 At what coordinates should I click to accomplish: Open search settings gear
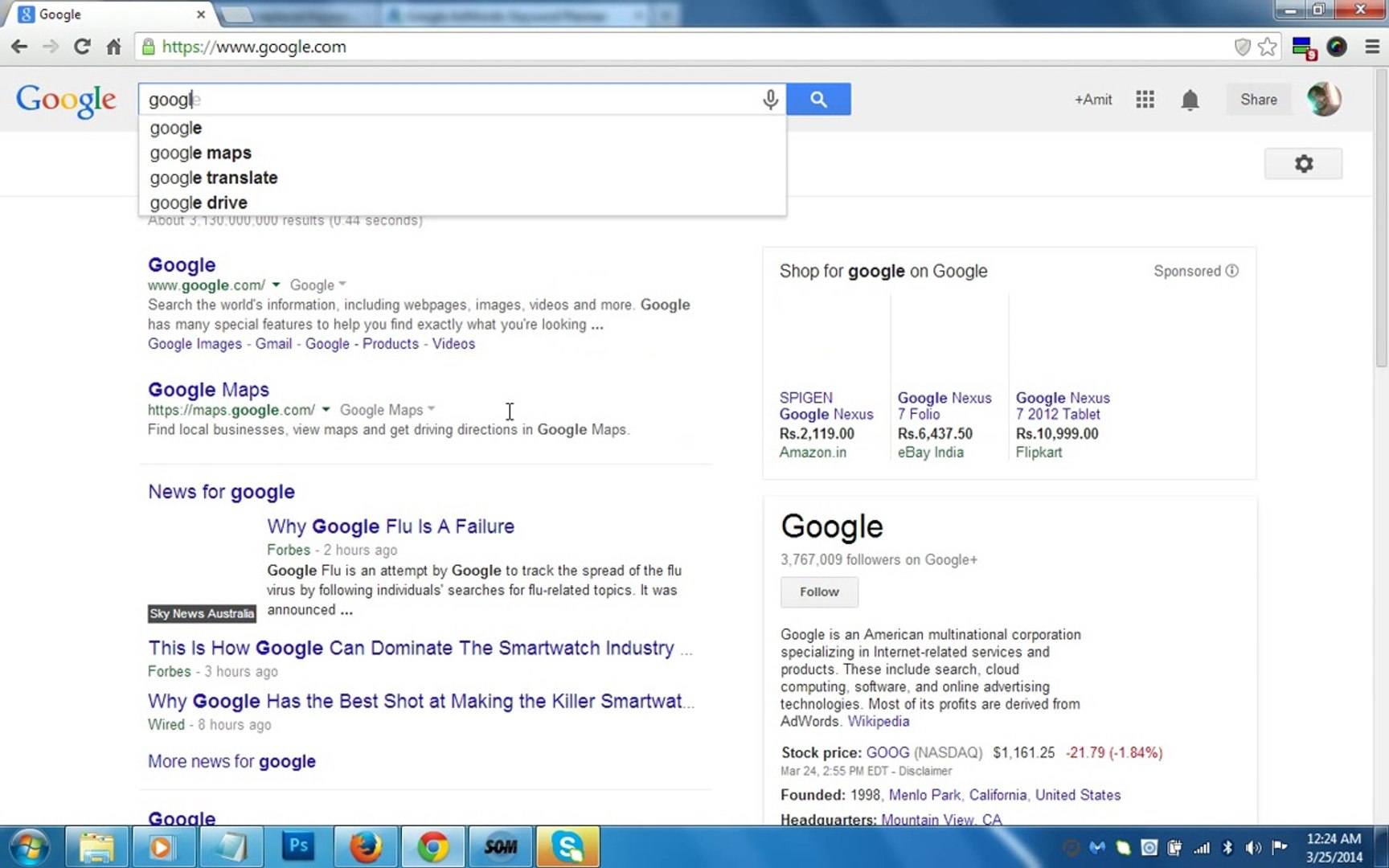click(1303, 164)
